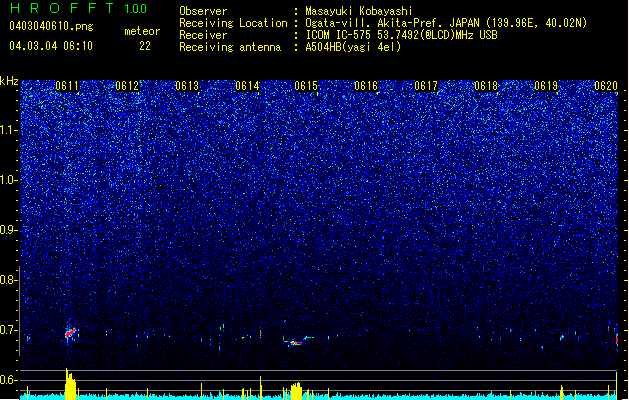Click the 0611 time marker
The width and height of the screenshot is (629, 400).
coord(67,86)
